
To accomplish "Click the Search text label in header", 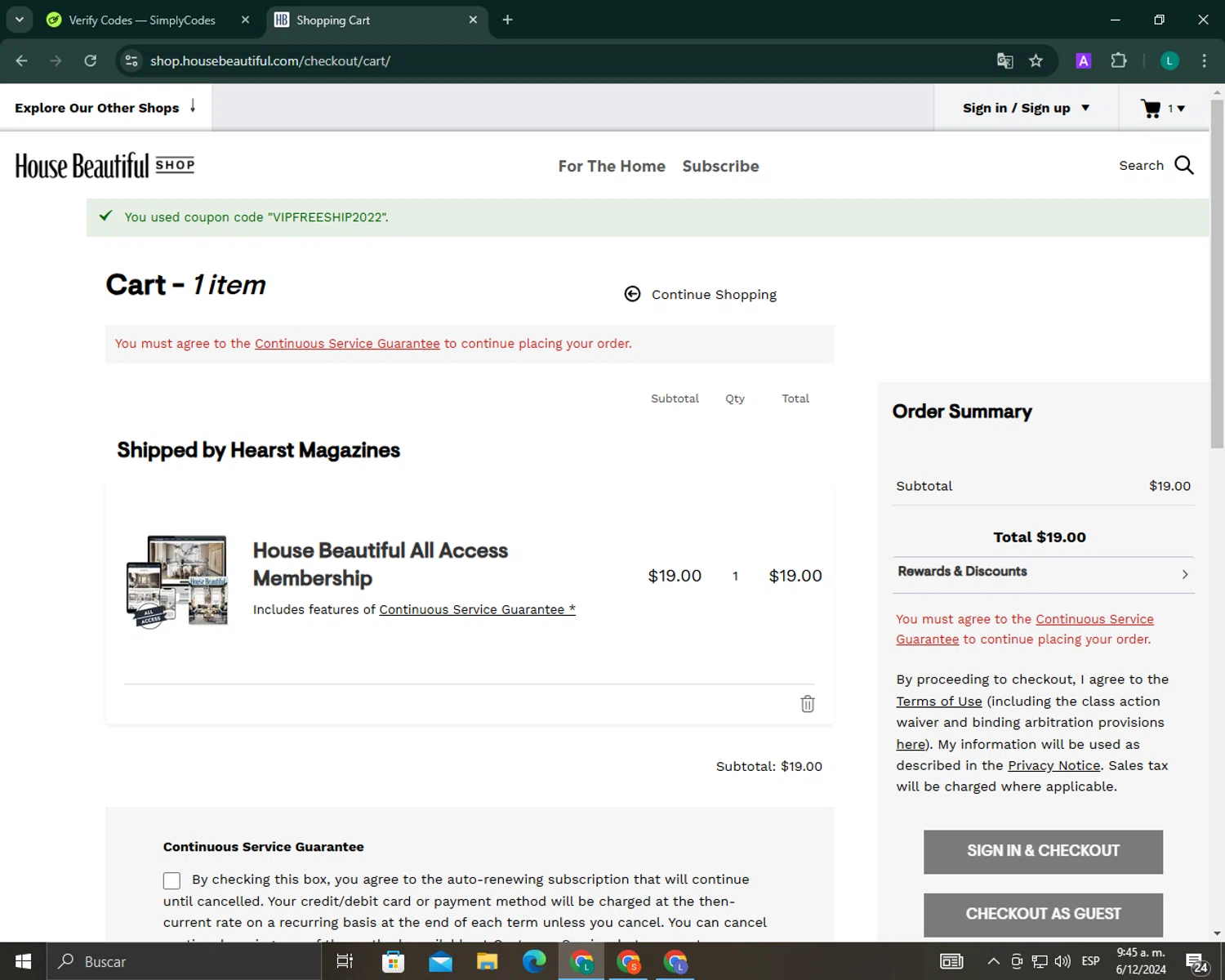I will coord(1141,166).
